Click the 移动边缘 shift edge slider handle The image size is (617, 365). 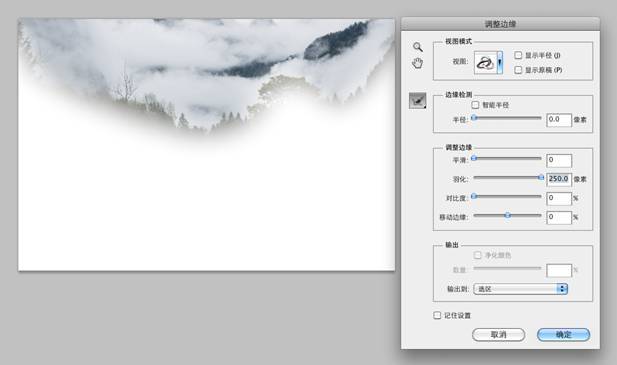click(508, 215)
